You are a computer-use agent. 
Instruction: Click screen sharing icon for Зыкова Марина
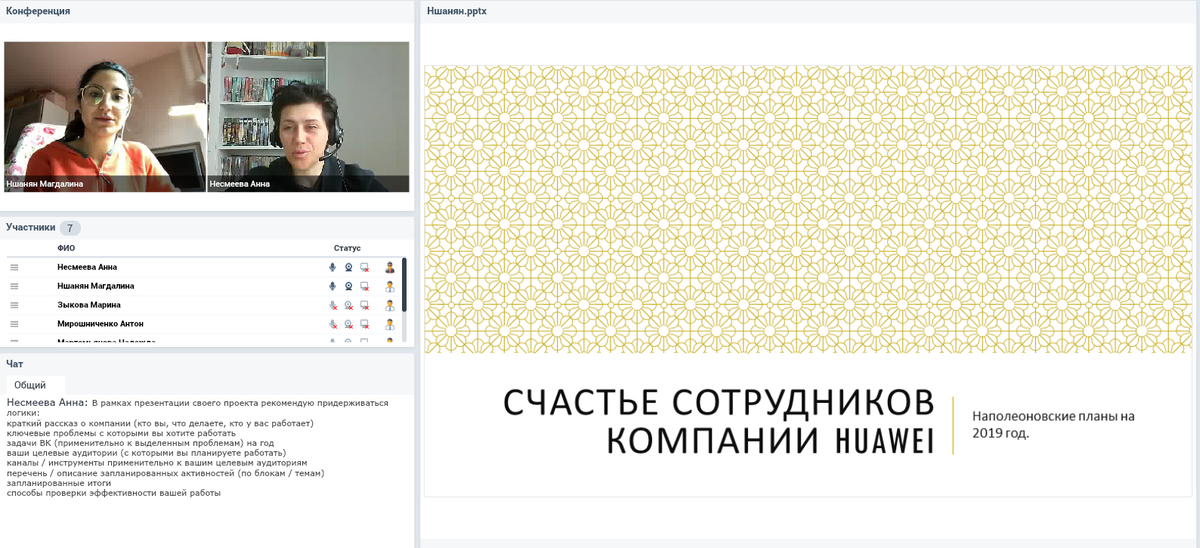point(365,305)
